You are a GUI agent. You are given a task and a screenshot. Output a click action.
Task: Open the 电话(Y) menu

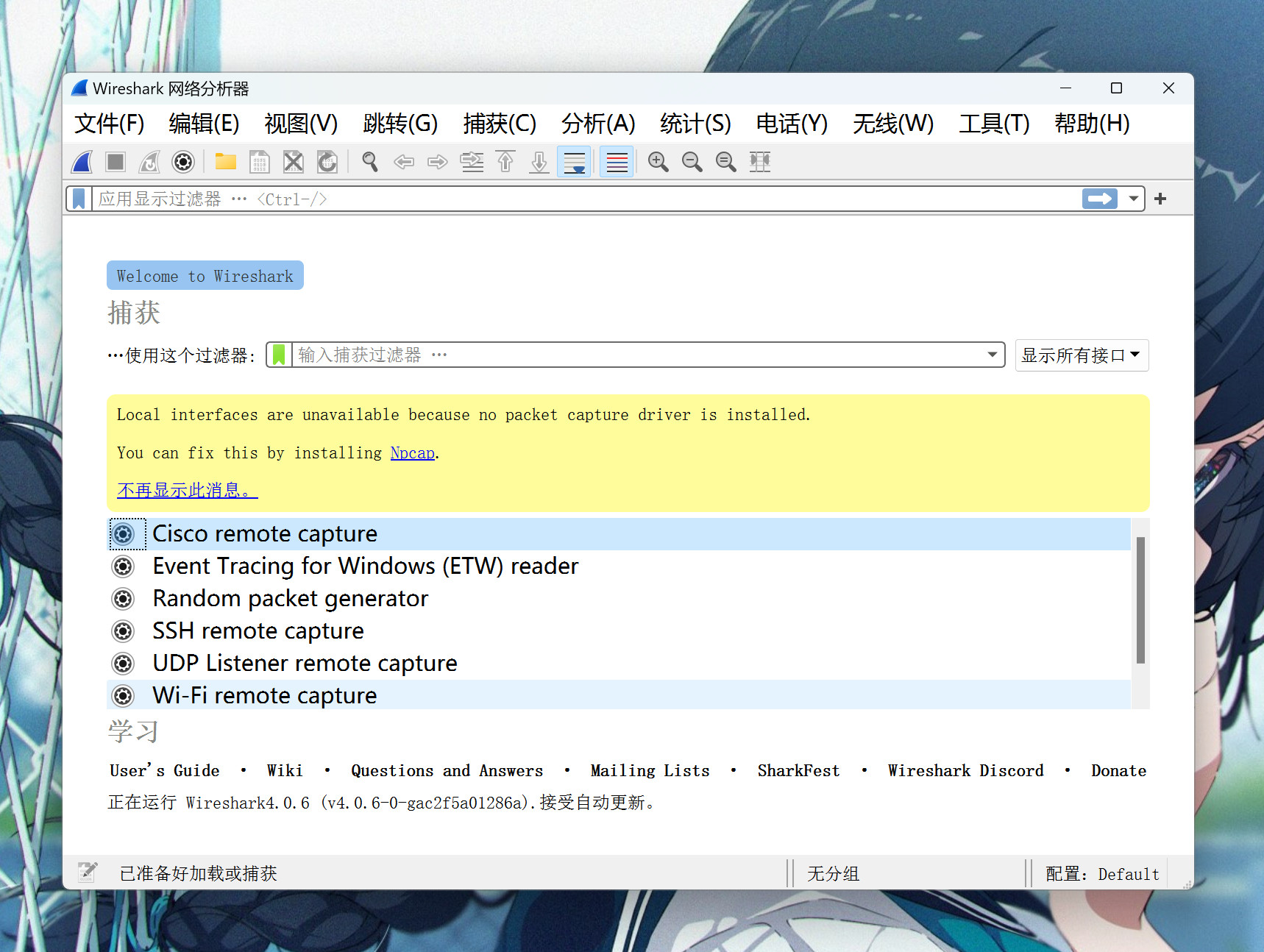792,124
